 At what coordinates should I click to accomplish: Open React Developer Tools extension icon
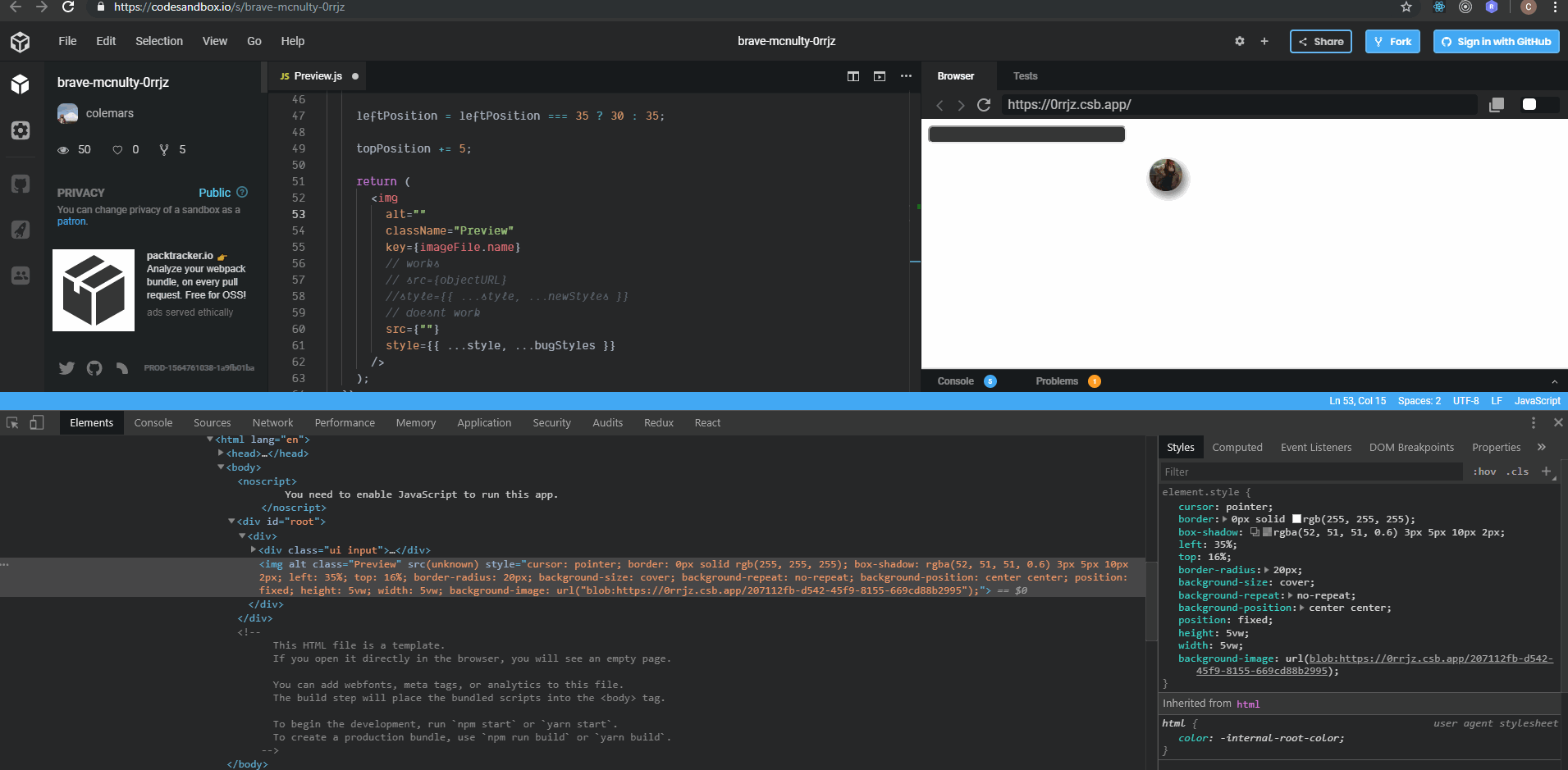pos(1439,7)
